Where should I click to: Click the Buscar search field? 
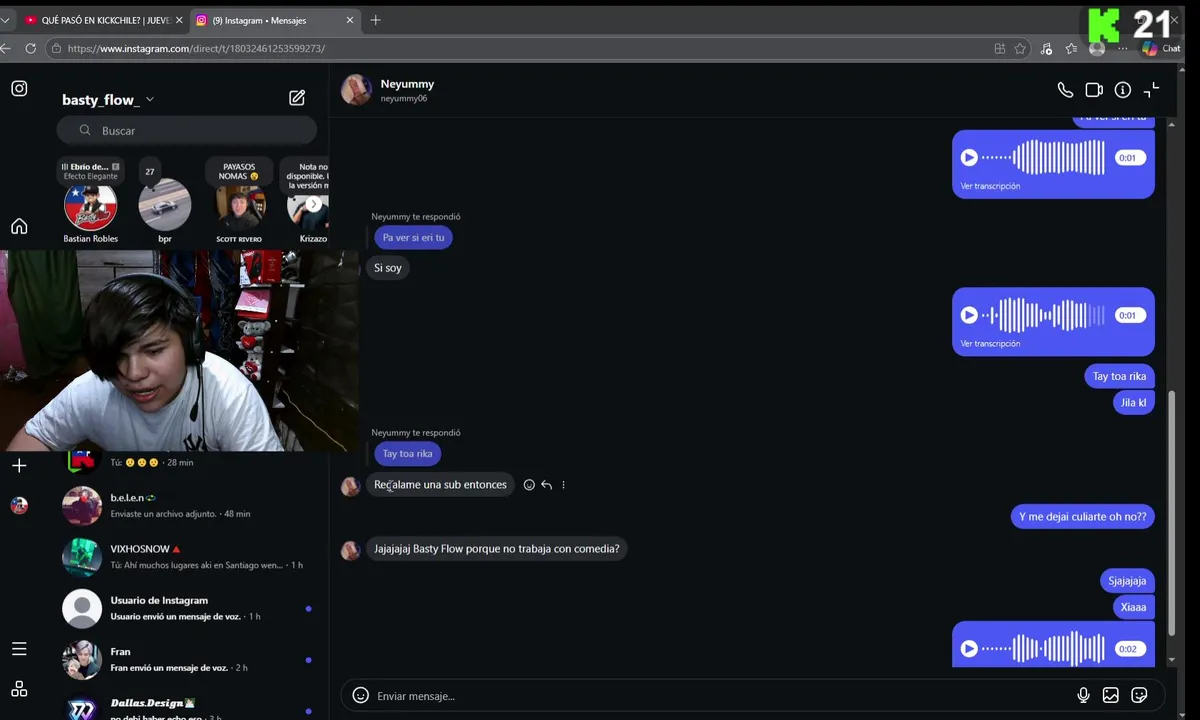pos(186,130)
